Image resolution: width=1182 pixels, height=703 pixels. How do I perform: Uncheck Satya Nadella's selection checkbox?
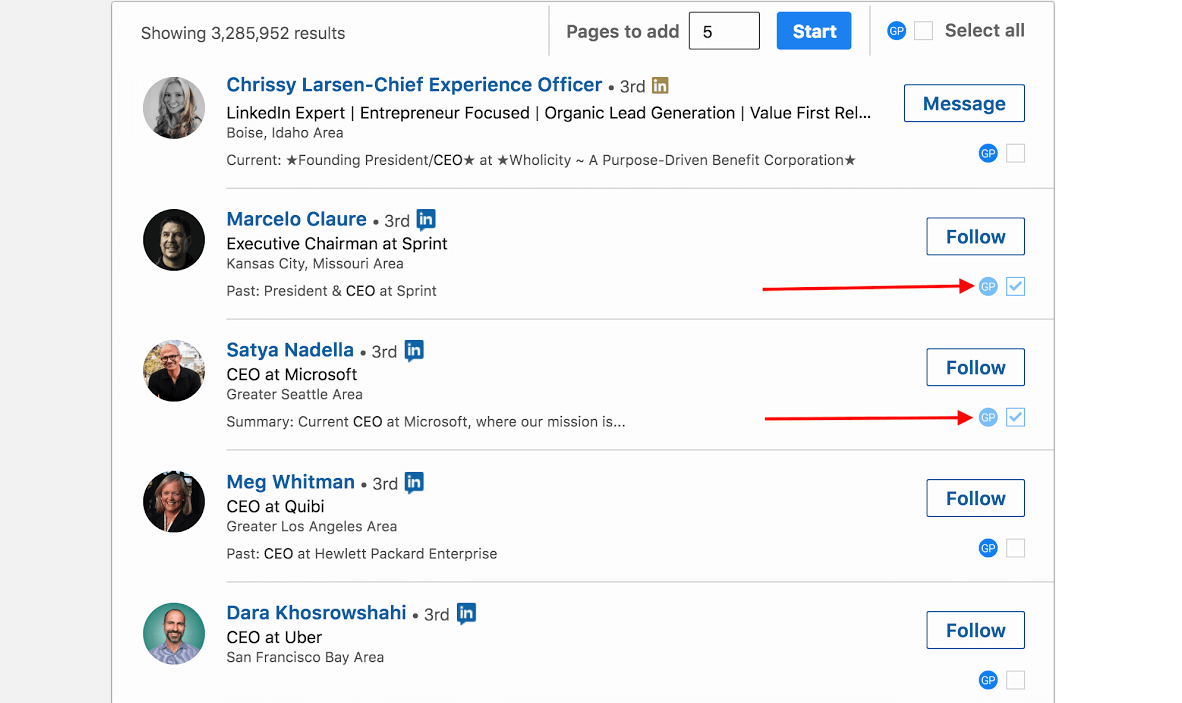[1015, 417]
